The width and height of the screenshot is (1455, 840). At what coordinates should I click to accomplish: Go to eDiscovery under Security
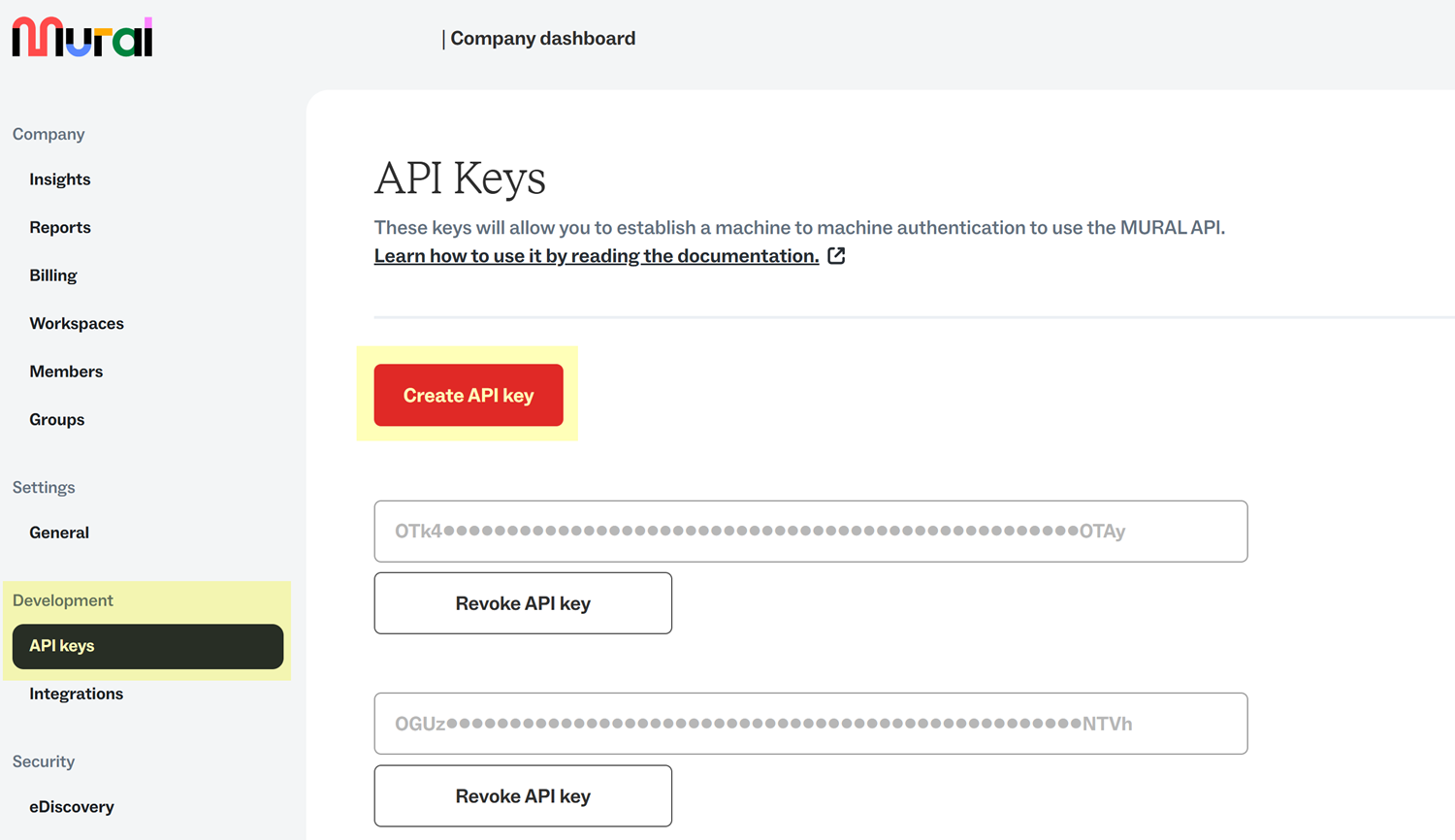pos(72,807)
